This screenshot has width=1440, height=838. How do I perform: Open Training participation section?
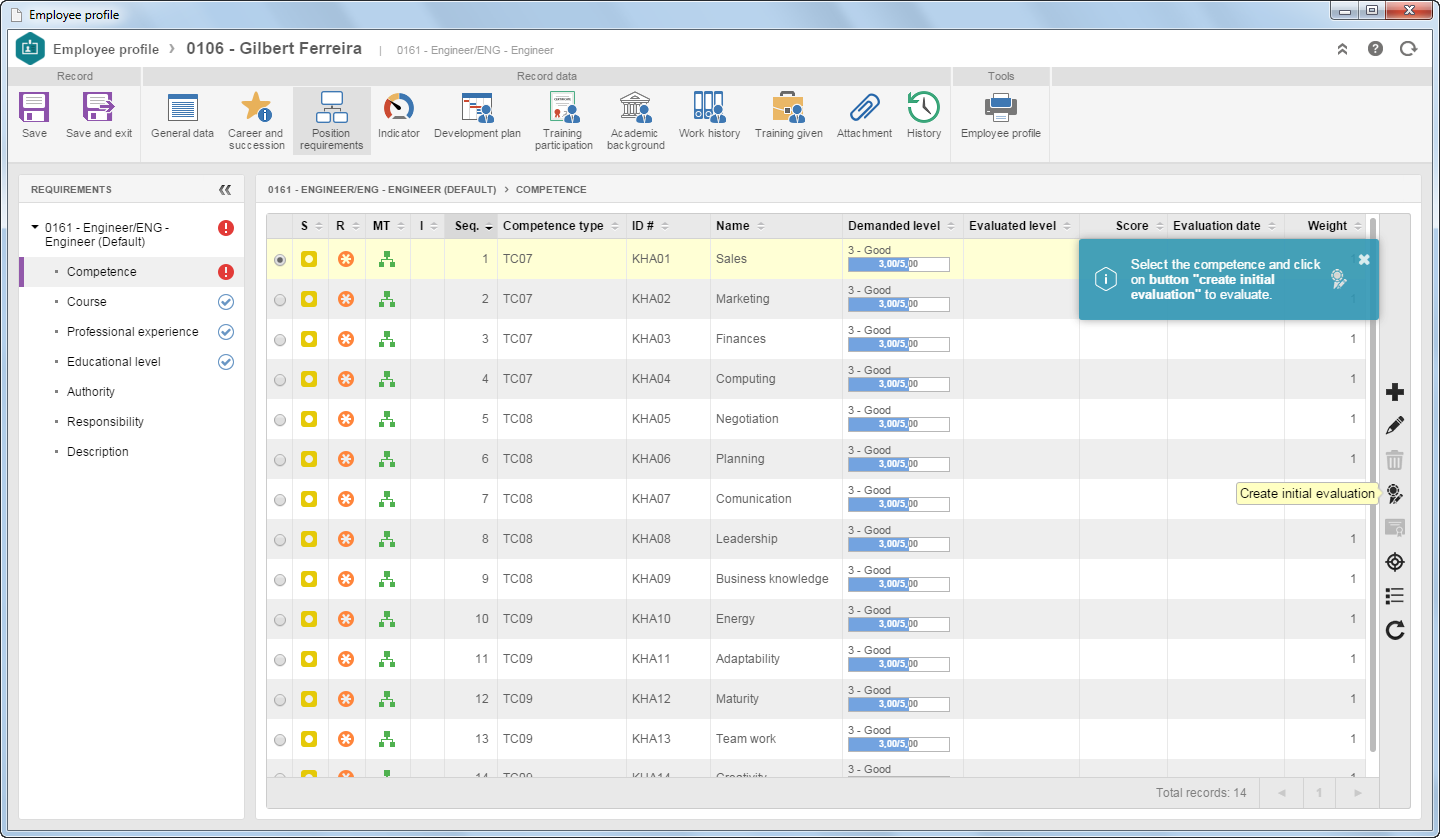564,121
